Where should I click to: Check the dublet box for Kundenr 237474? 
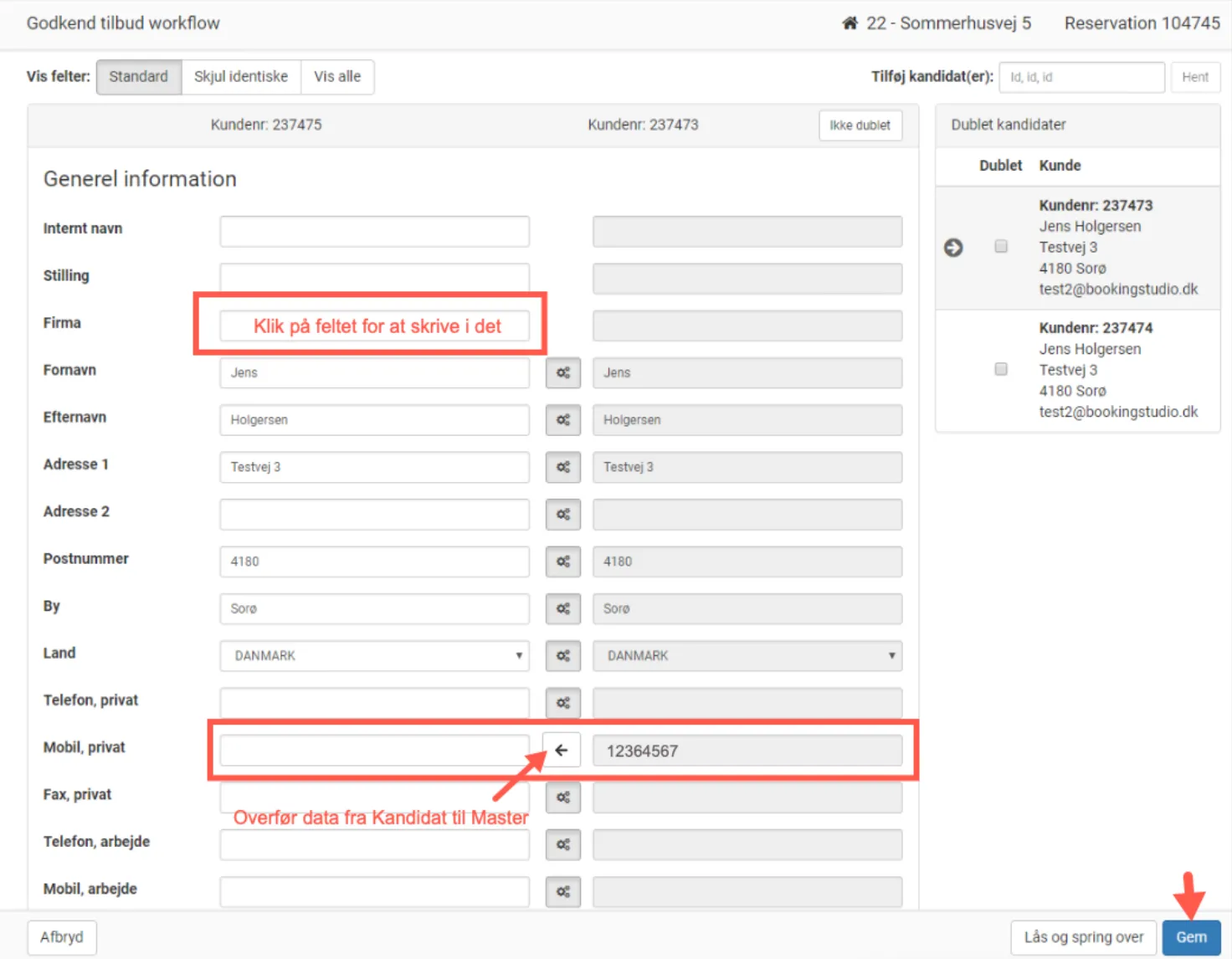pyautogui.click(x=1001, y=369)
